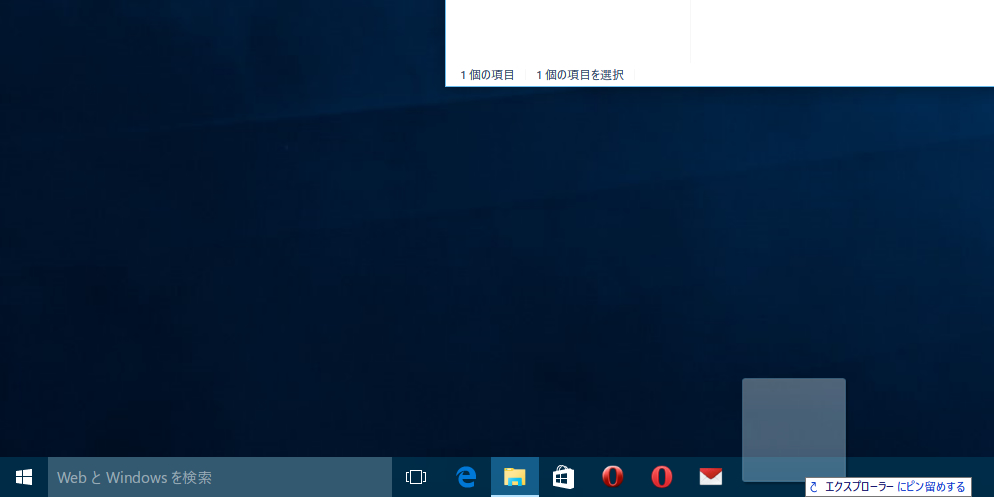Click the Web and Windows search box
The image size is (994, 497).
220,477
